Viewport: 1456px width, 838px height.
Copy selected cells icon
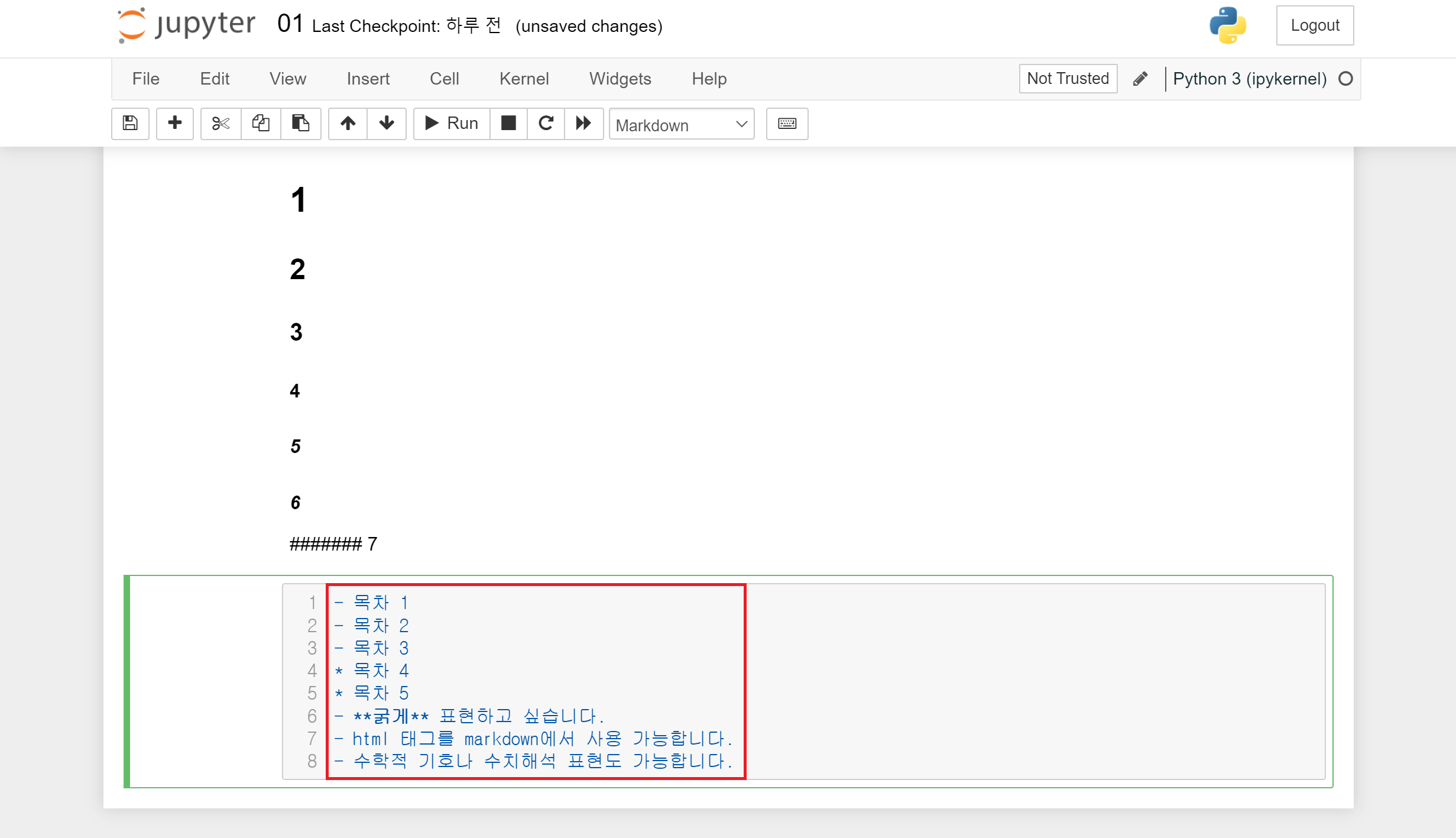click(x=261, y=123)
